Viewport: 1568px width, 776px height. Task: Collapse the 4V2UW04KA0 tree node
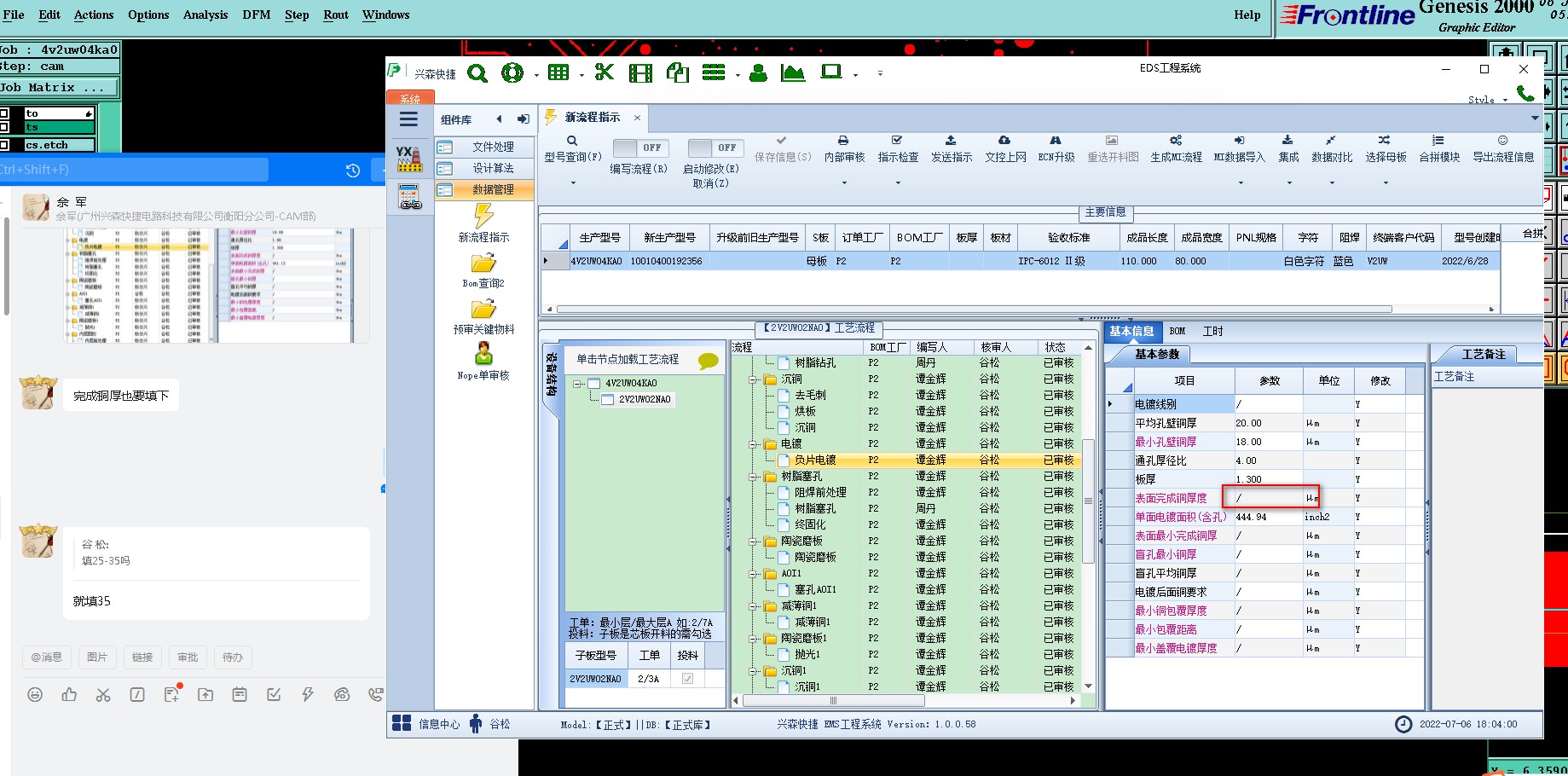577,383
